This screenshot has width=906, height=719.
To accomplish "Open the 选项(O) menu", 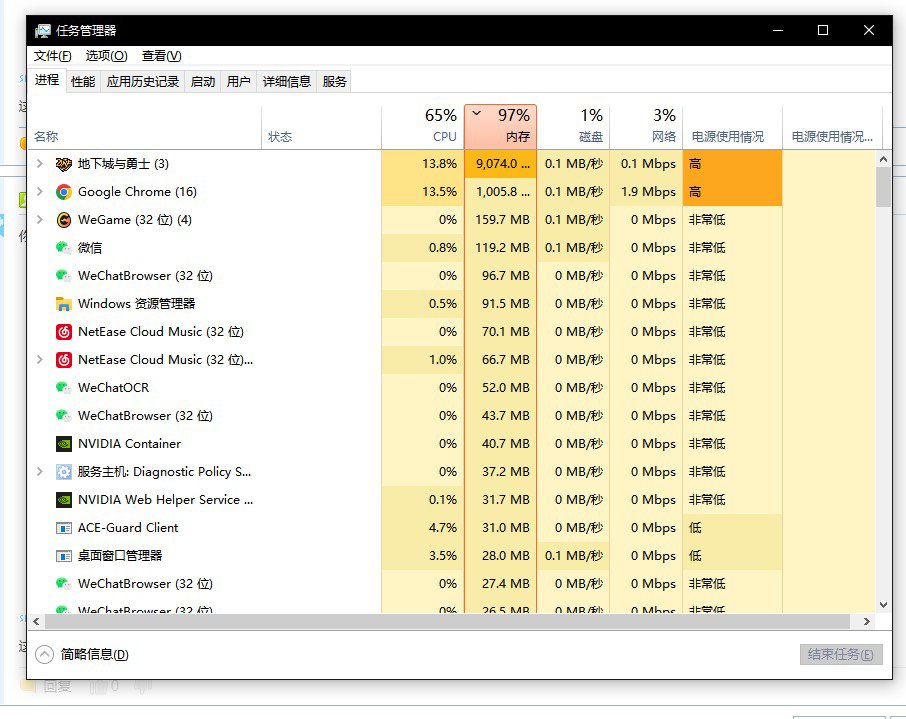I will coord(106,56).
